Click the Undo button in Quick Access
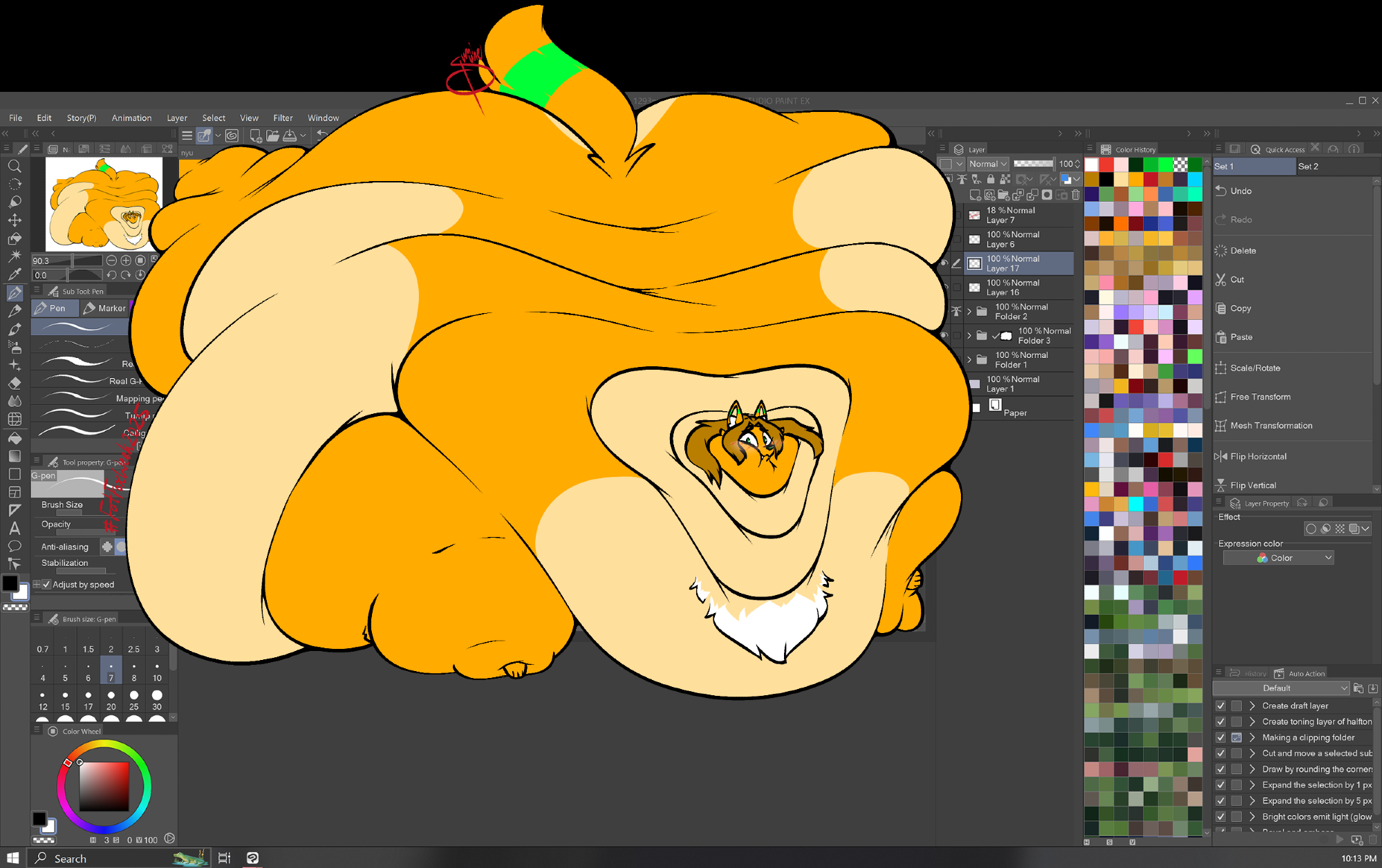Viewport: 1382px width, 868px height. click(x=1240, y=191)
